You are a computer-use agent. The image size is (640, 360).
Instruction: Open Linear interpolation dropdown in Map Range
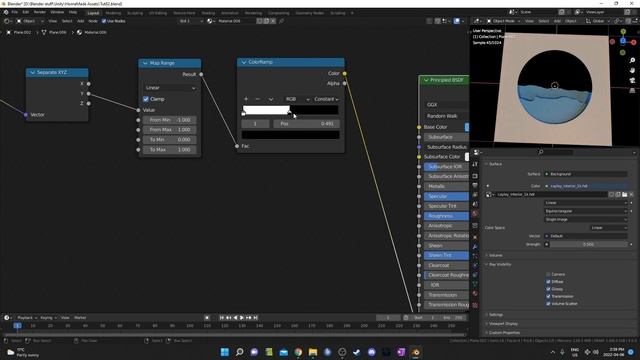coord(170,88)
